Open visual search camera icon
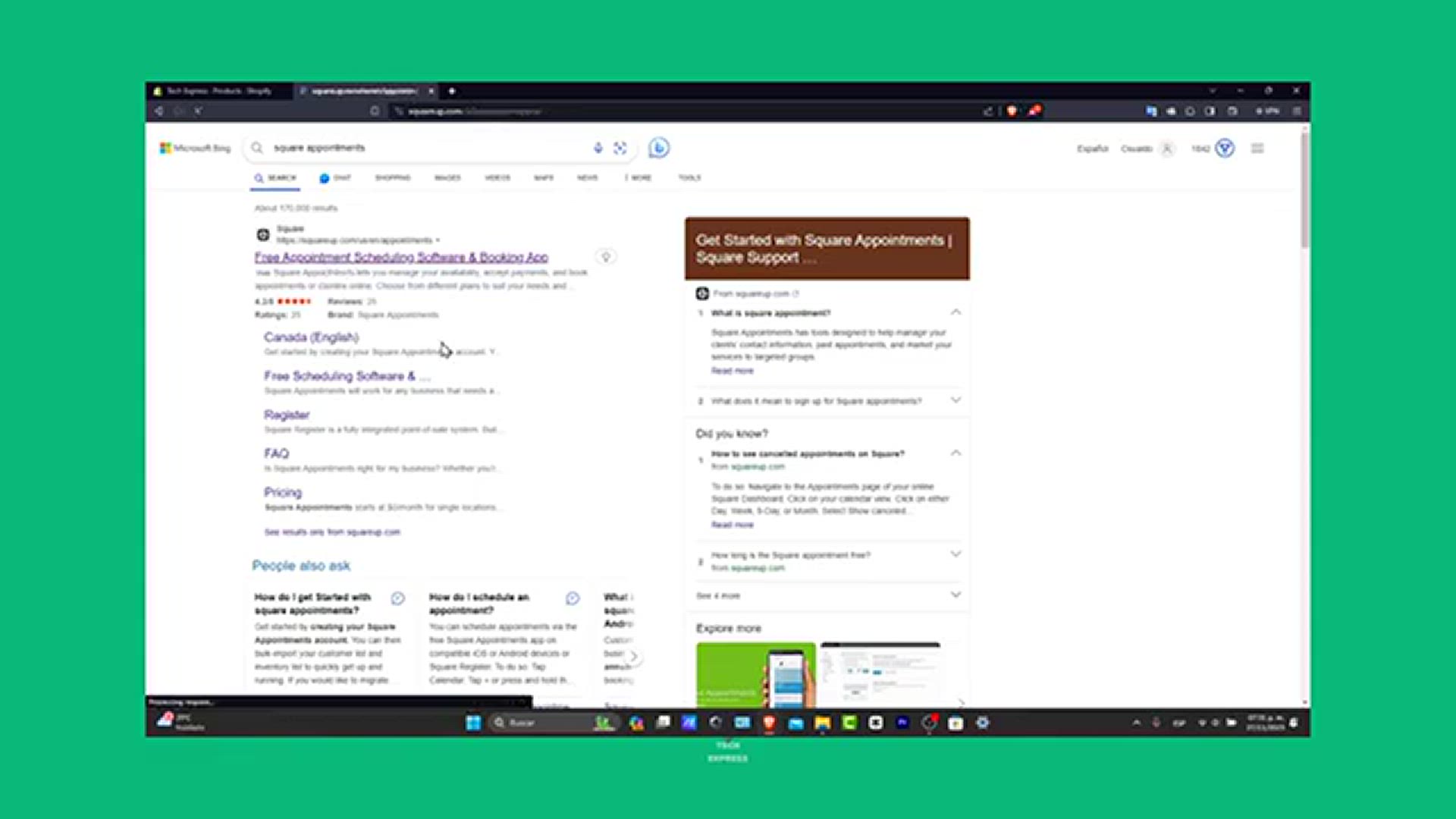The image size is (1456, 819). tap(620, 148)
